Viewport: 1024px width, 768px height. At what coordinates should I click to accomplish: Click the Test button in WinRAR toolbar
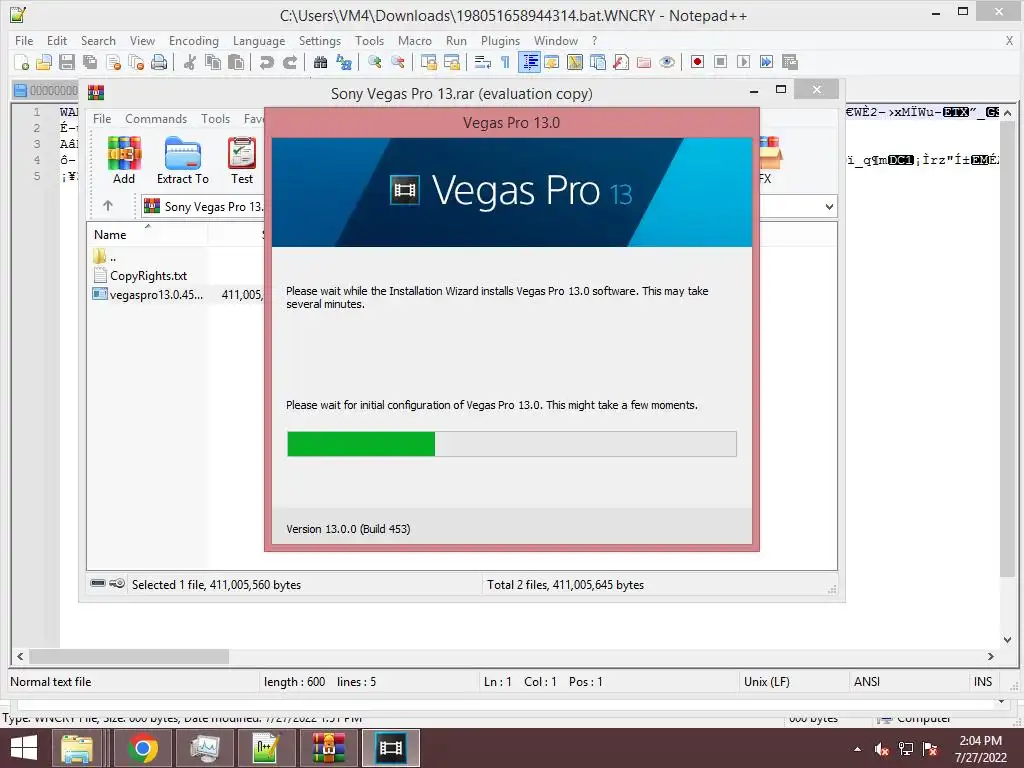(242, 161)
